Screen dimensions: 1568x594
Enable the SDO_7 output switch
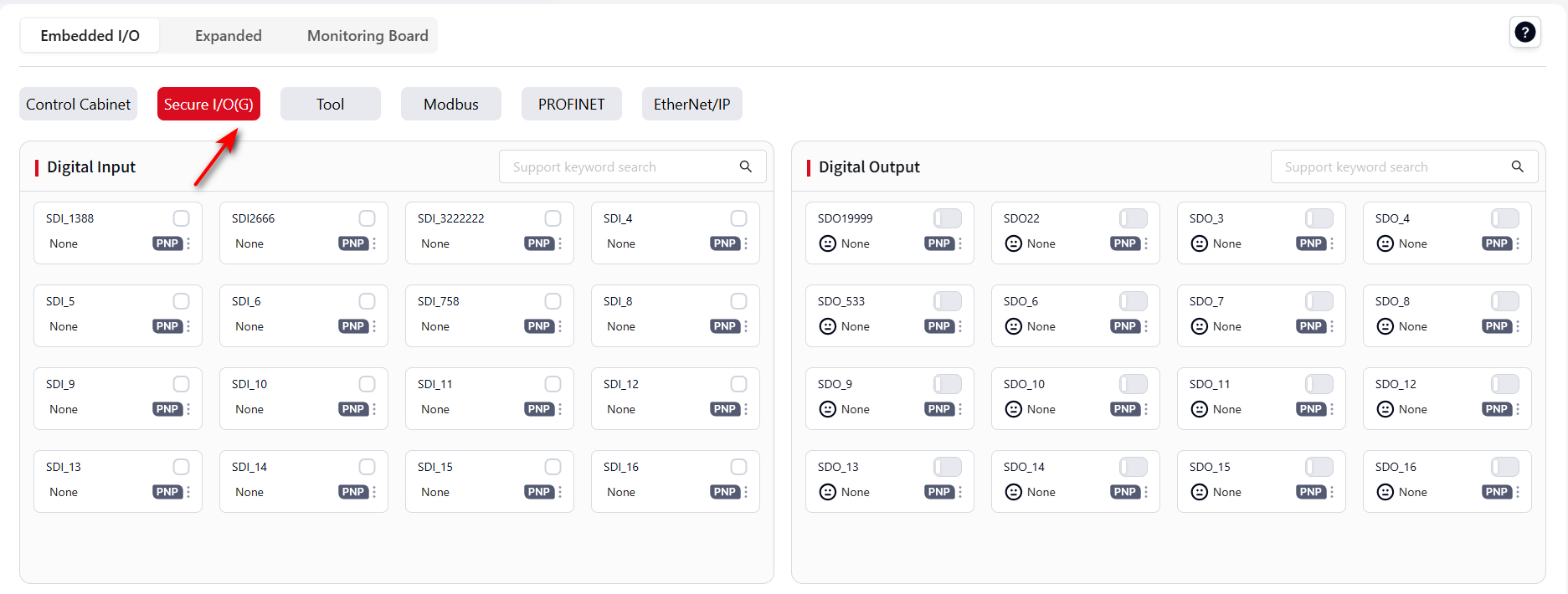[x=1319, y=301]
